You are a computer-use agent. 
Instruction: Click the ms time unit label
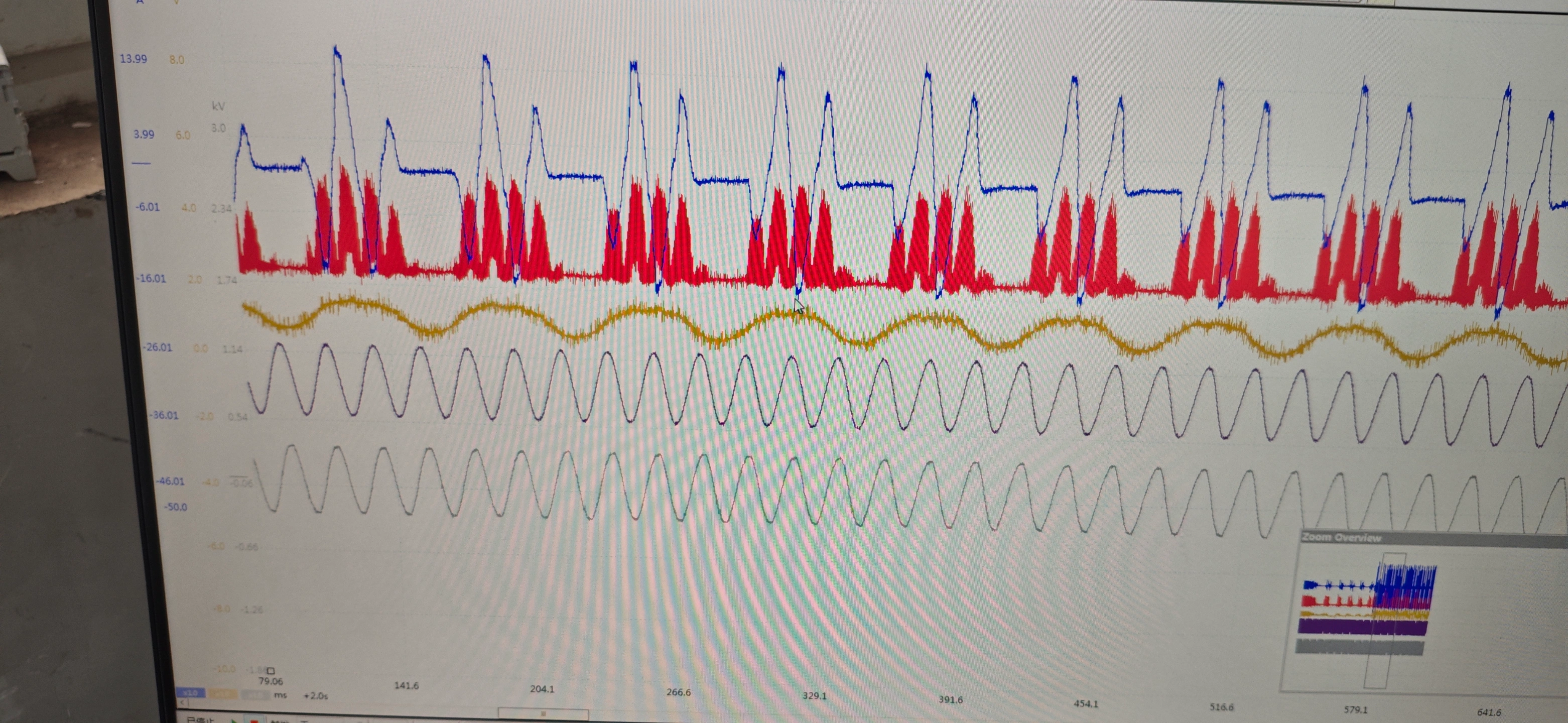tap(281, 695)
